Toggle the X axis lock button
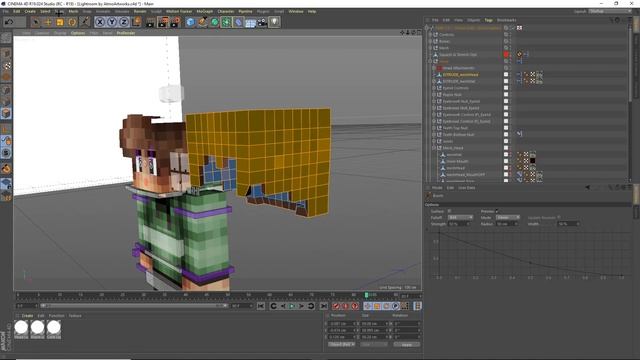640x360 pixels. point(100,22)
